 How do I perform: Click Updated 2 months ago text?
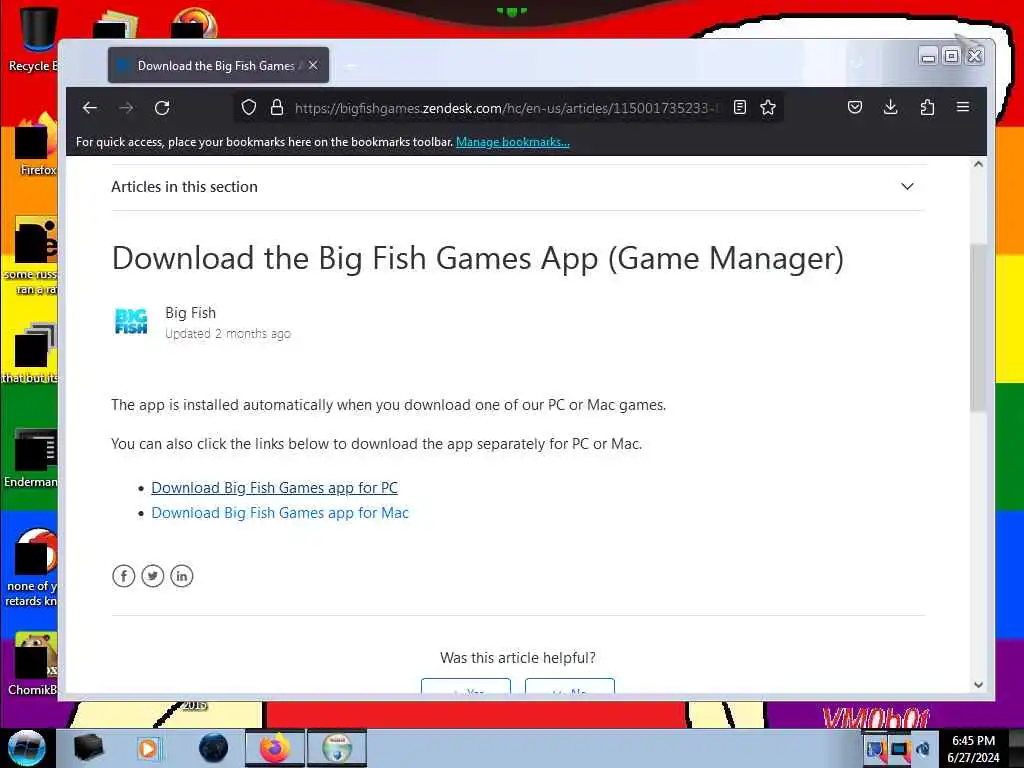tap(228, 334)
